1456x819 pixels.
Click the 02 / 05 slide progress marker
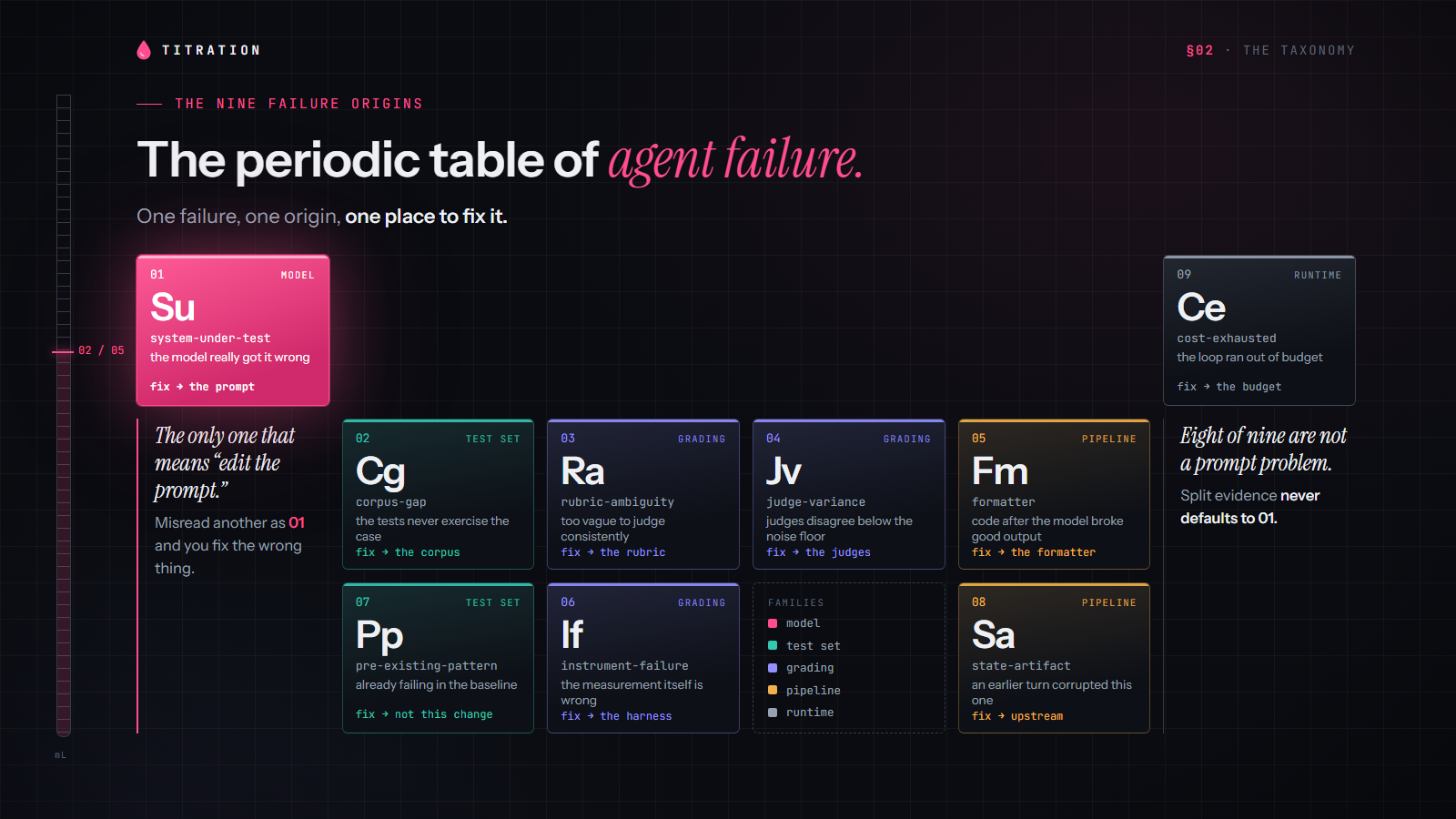pyautogui.click(x=101, y=350)
